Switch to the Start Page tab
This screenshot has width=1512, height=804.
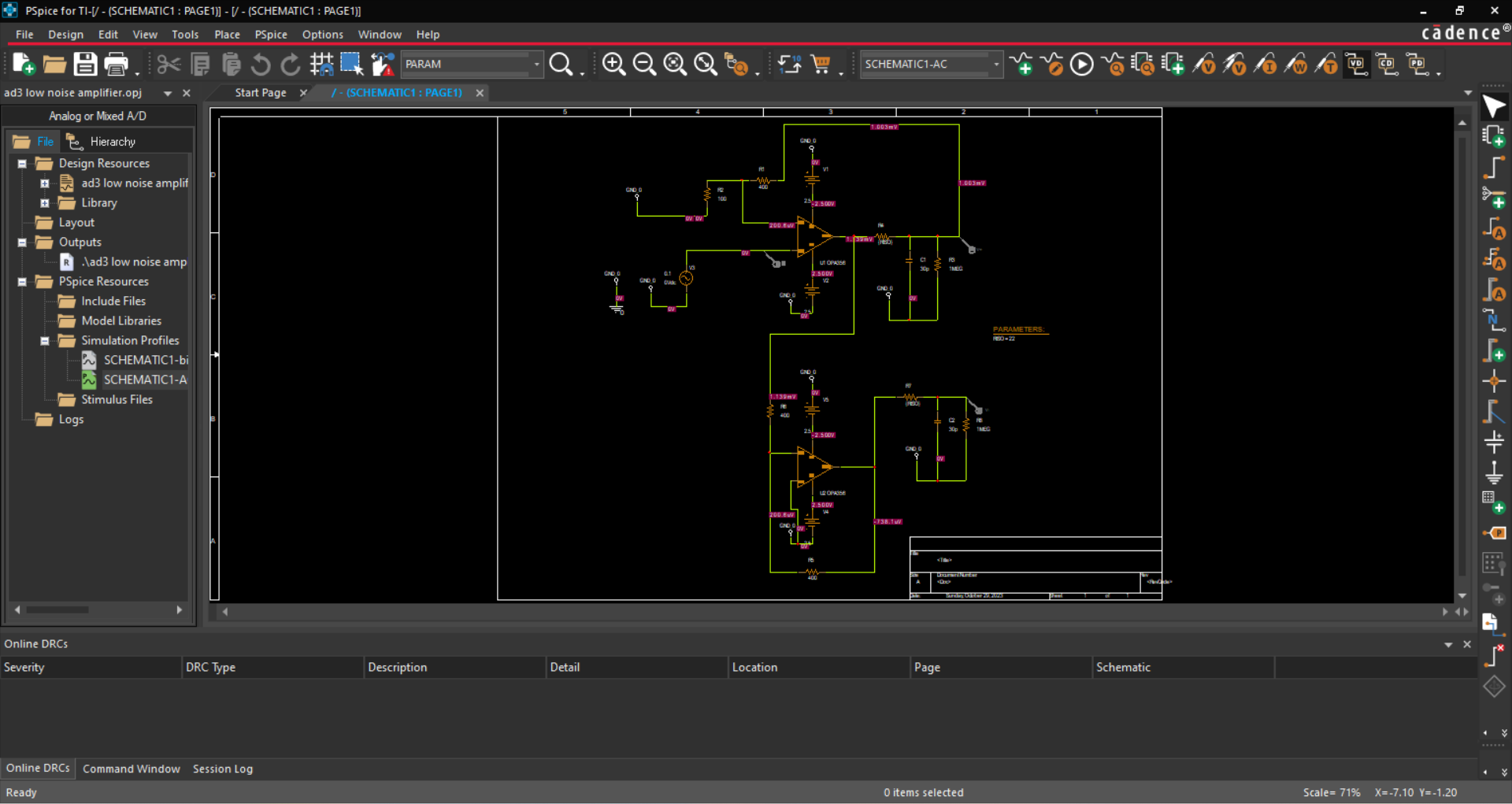tap(260, 93)
